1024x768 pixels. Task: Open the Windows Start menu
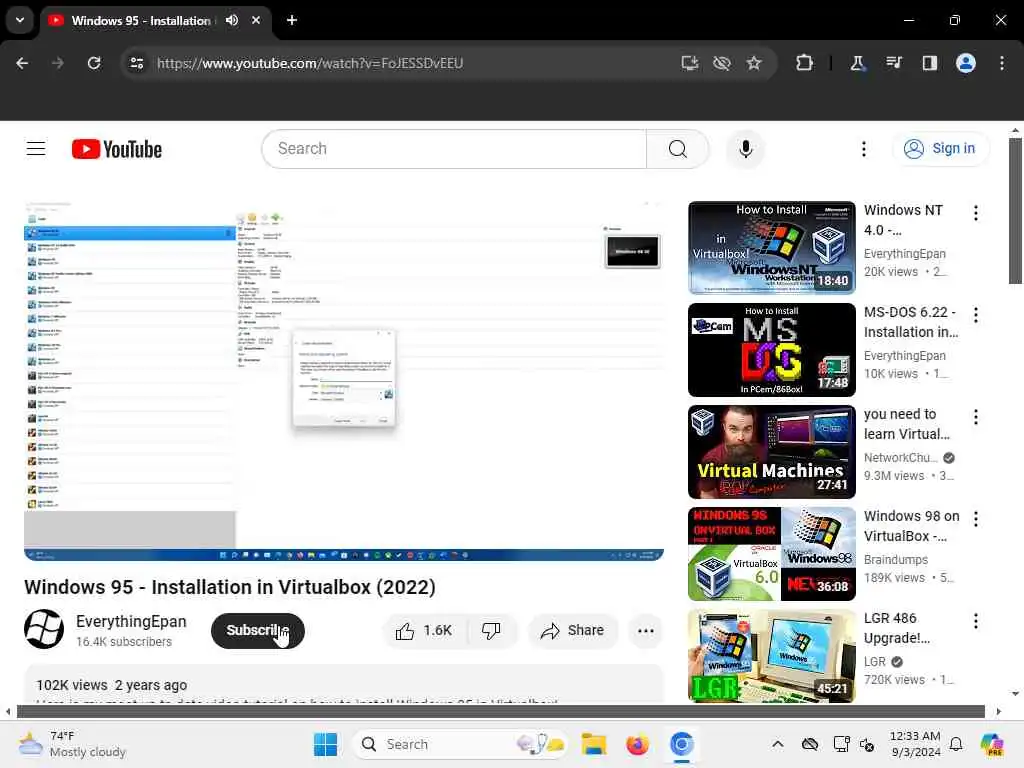coord(325,744)
